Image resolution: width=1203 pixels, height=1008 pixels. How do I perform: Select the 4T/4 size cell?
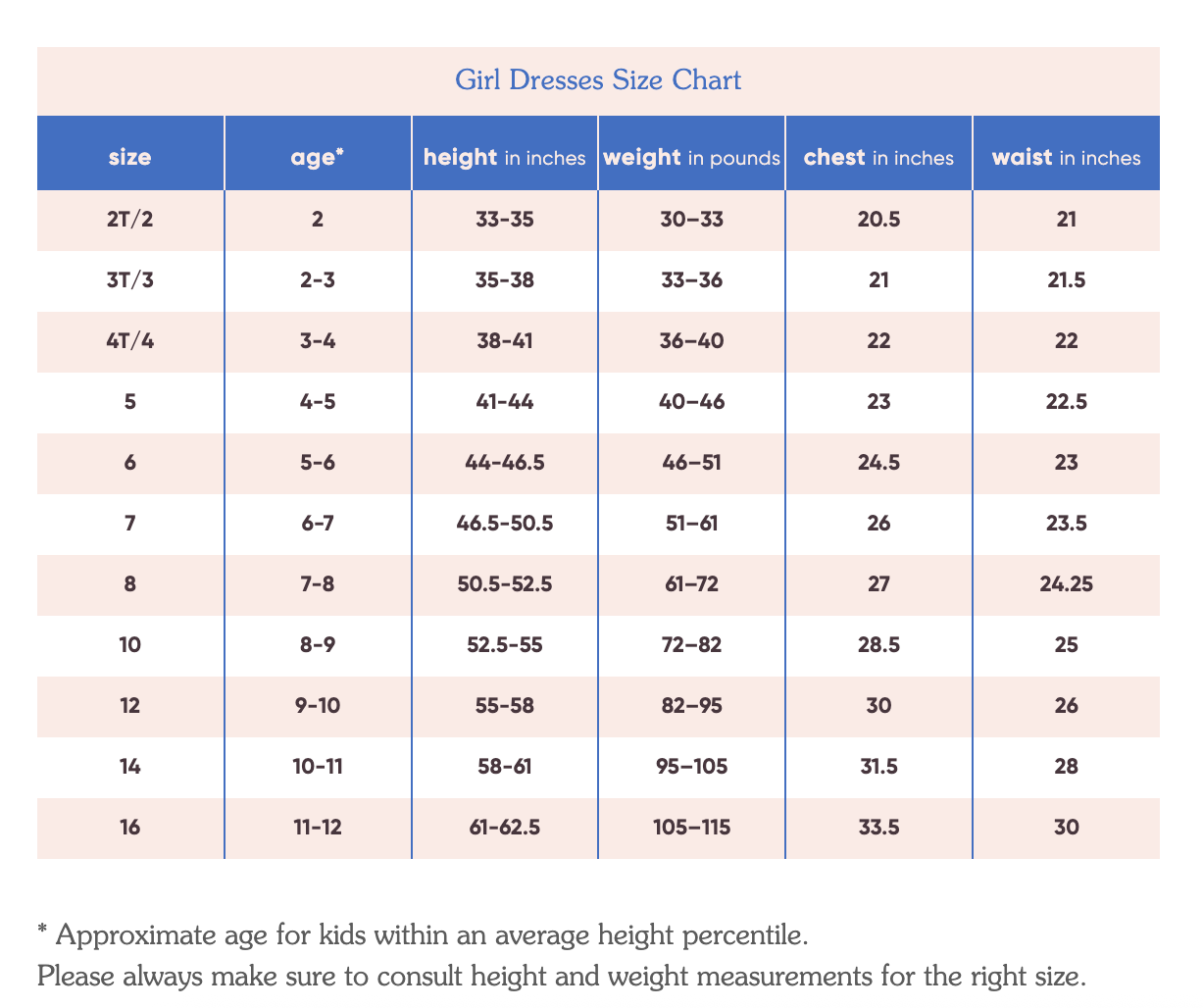point(130,341)
